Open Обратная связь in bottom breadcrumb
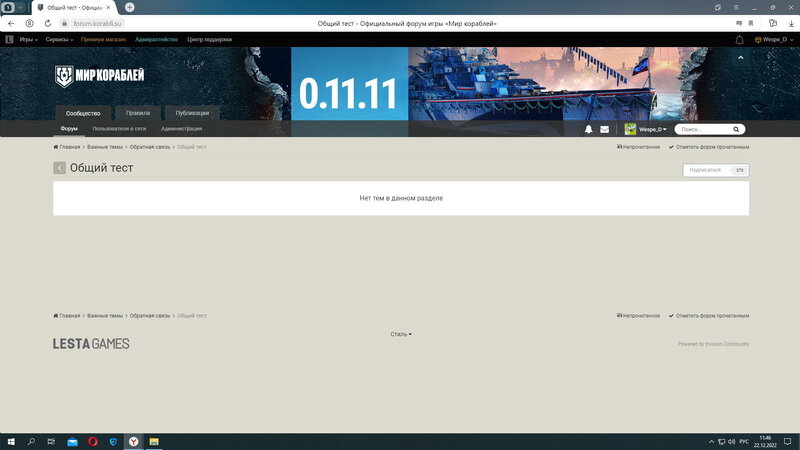This screenshot has width=800, height=450. pyautogui.click(x=149, y=316)
